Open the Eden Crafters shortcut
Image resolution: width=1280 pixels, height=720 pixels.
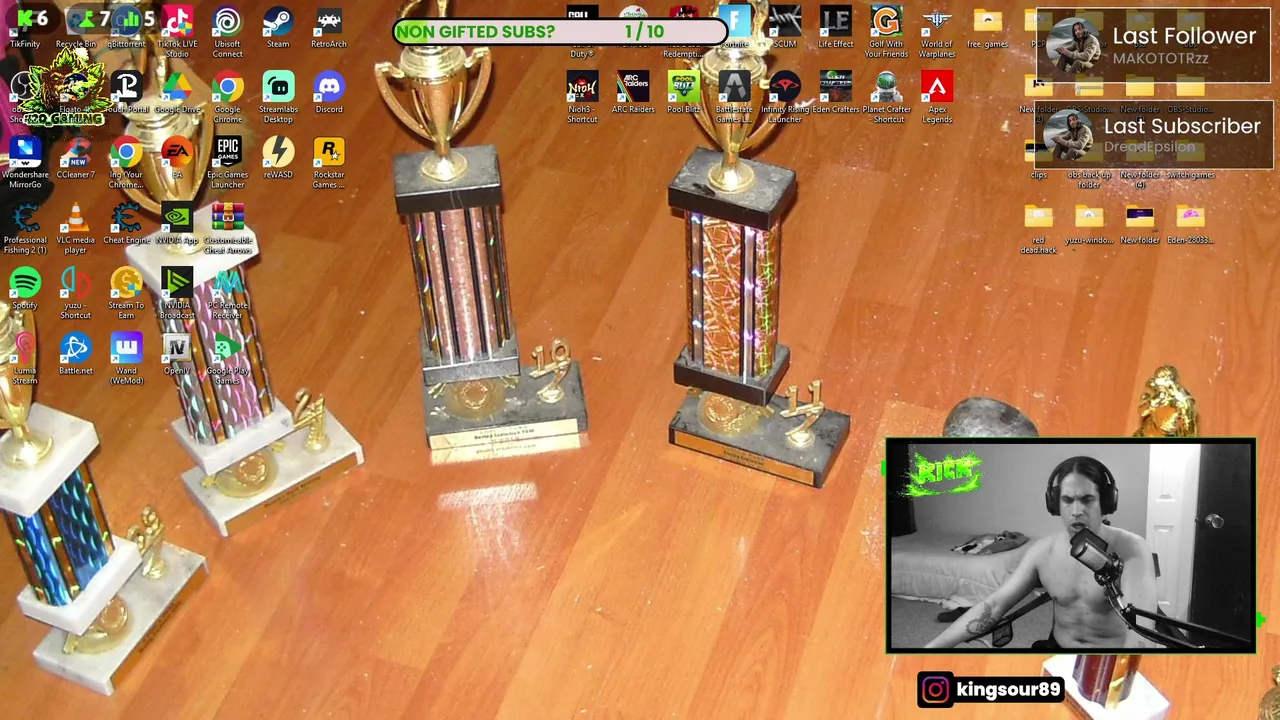point(836,93)
